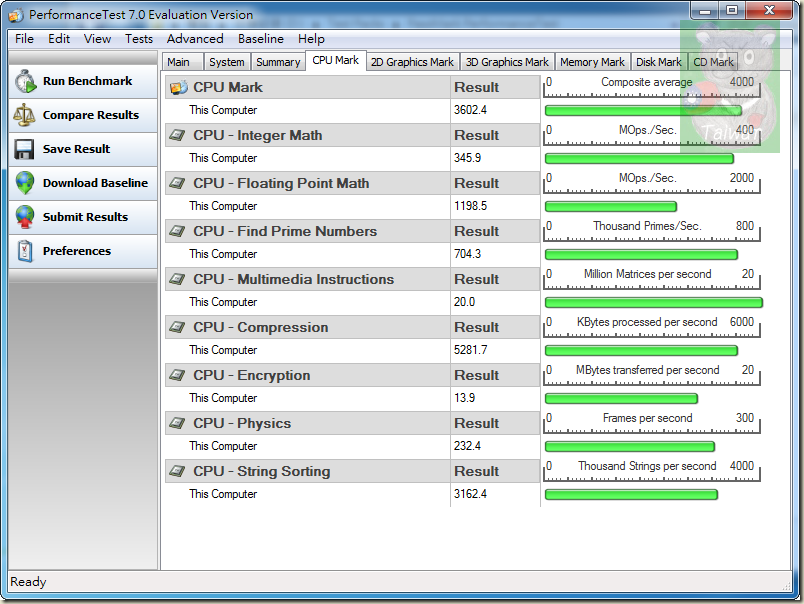
Task: Open Preferences
Action: (83, 251)
